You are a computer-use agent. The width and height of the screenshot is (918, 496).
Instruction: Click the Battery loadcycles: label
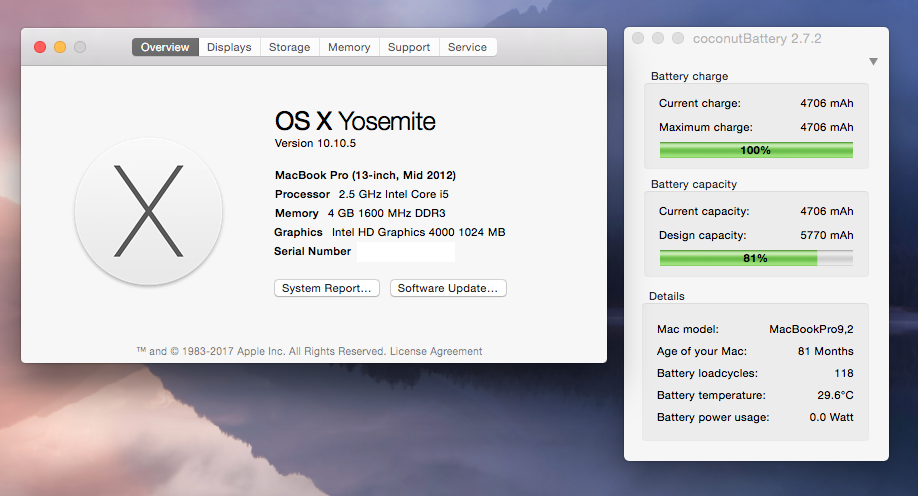pyautogui.click(x=707, y=373)
